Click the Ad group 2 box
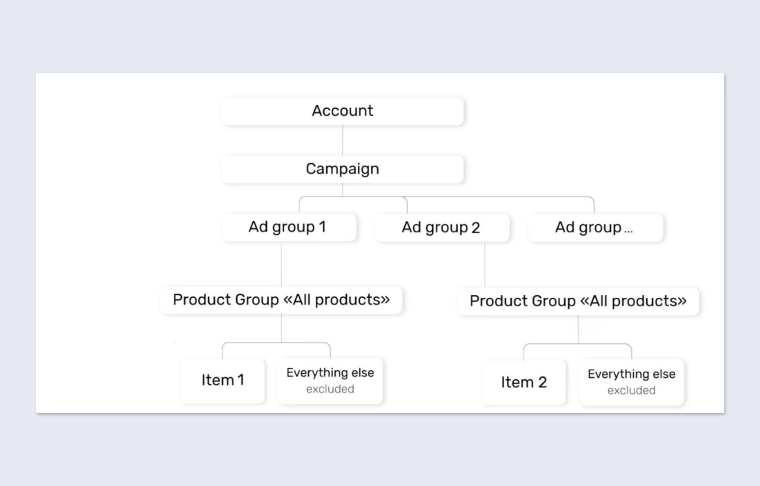Viewport: 760px width, 486px height. click(x=441, y=228)
